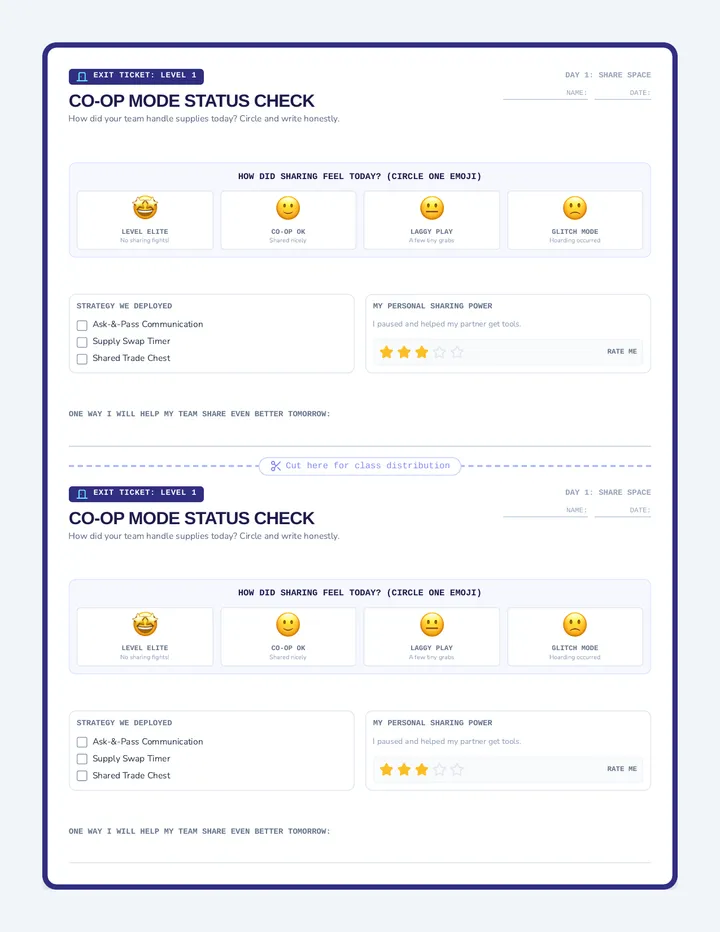The image size is (720, 932).
Task: Pick the Glitch Mode frowning emoji in top ticket
Action: coord(575,208)
